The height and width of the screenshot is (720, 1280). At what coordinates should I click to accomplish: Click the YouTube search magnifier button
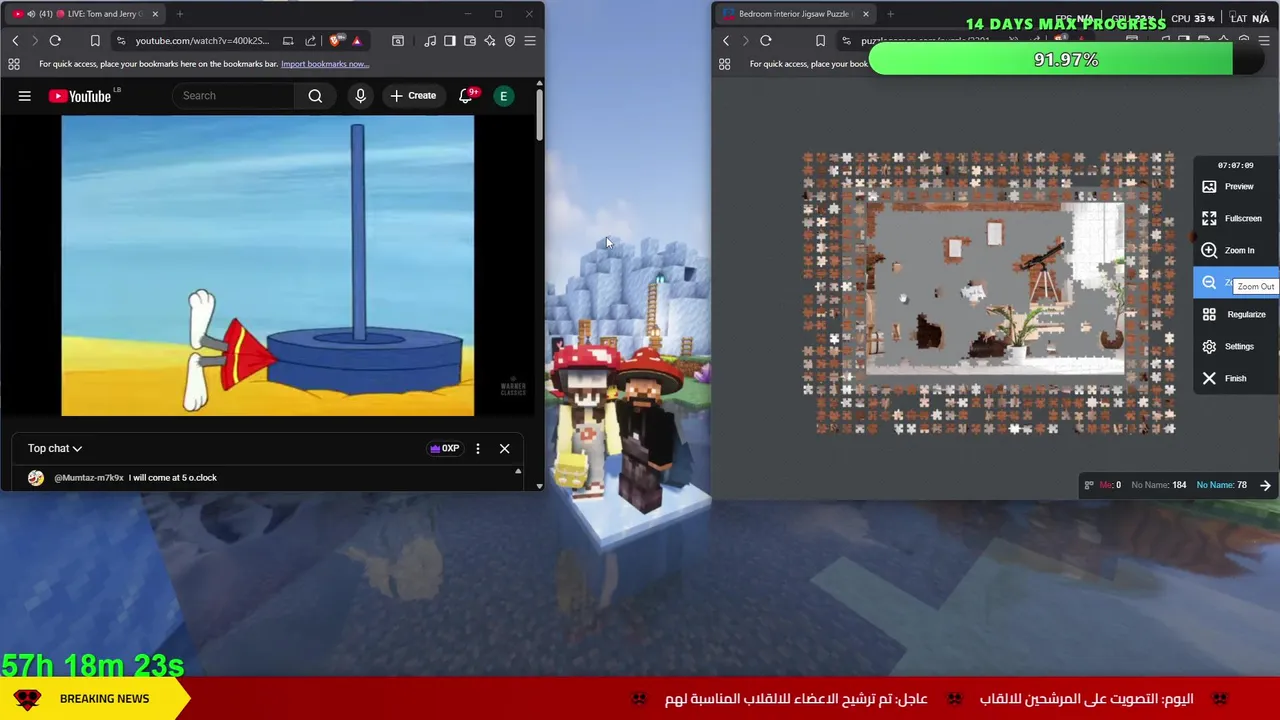[x=315, y=96]
